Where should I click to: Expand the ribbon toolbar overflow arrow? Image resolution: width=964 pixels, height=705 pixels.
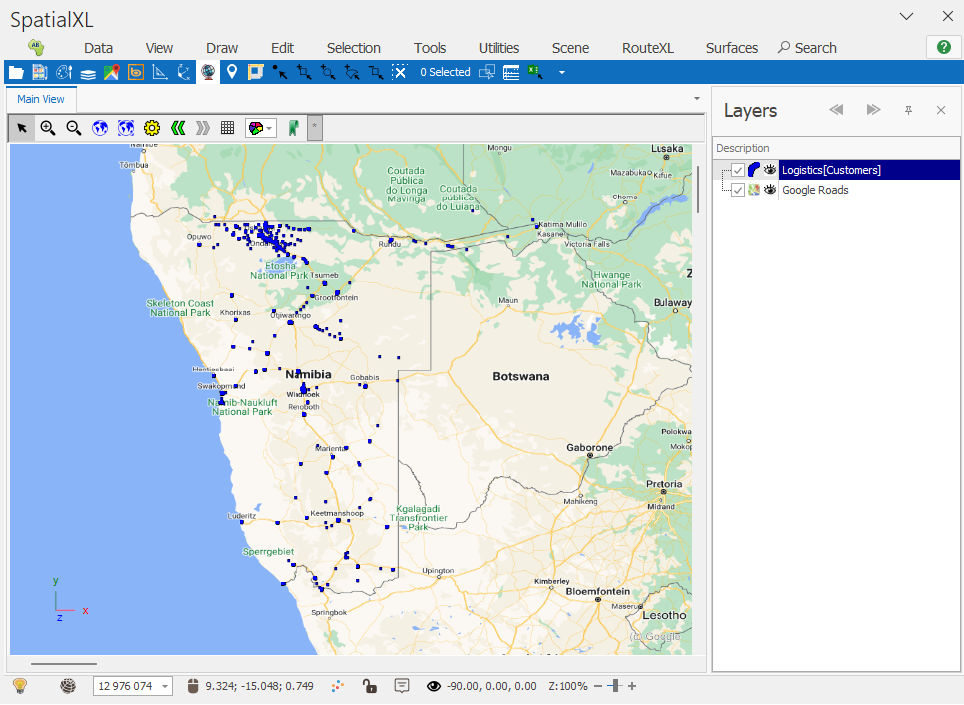coord(562,72)
